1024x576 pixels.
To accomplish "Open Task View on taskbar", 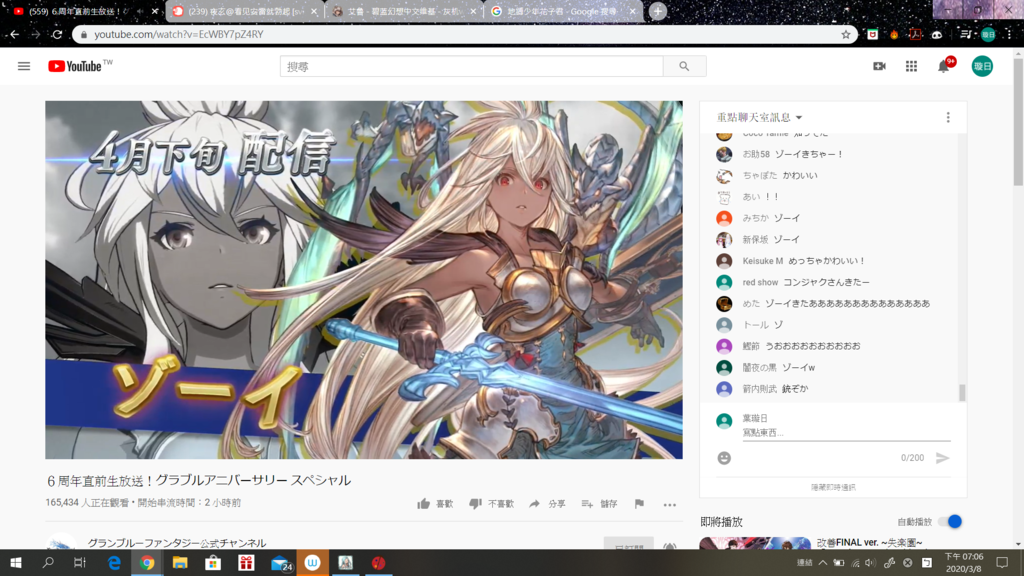I will (x=80, y=562).
